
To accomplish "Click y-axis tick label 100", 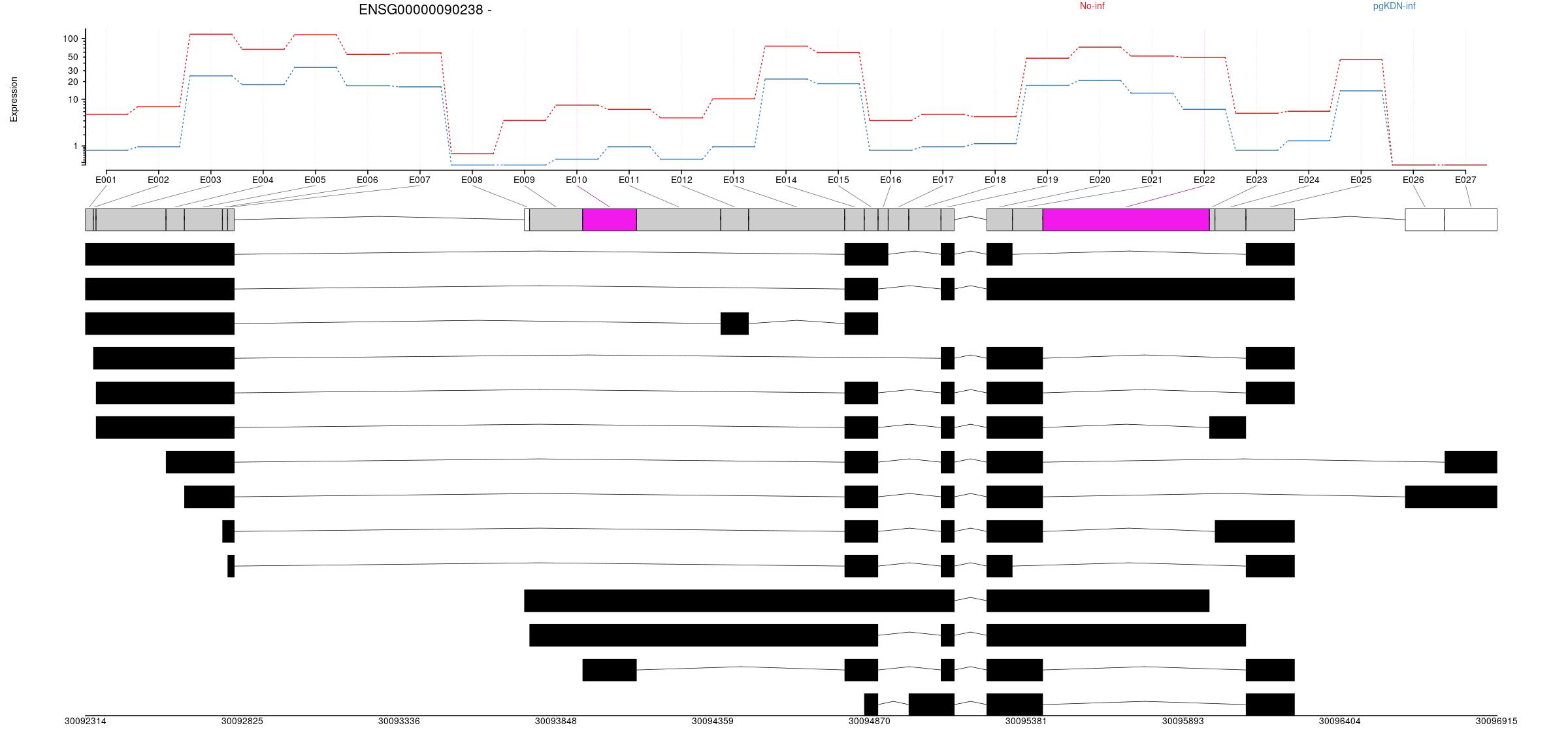I will pyautogui.click(x=71, y=39).
